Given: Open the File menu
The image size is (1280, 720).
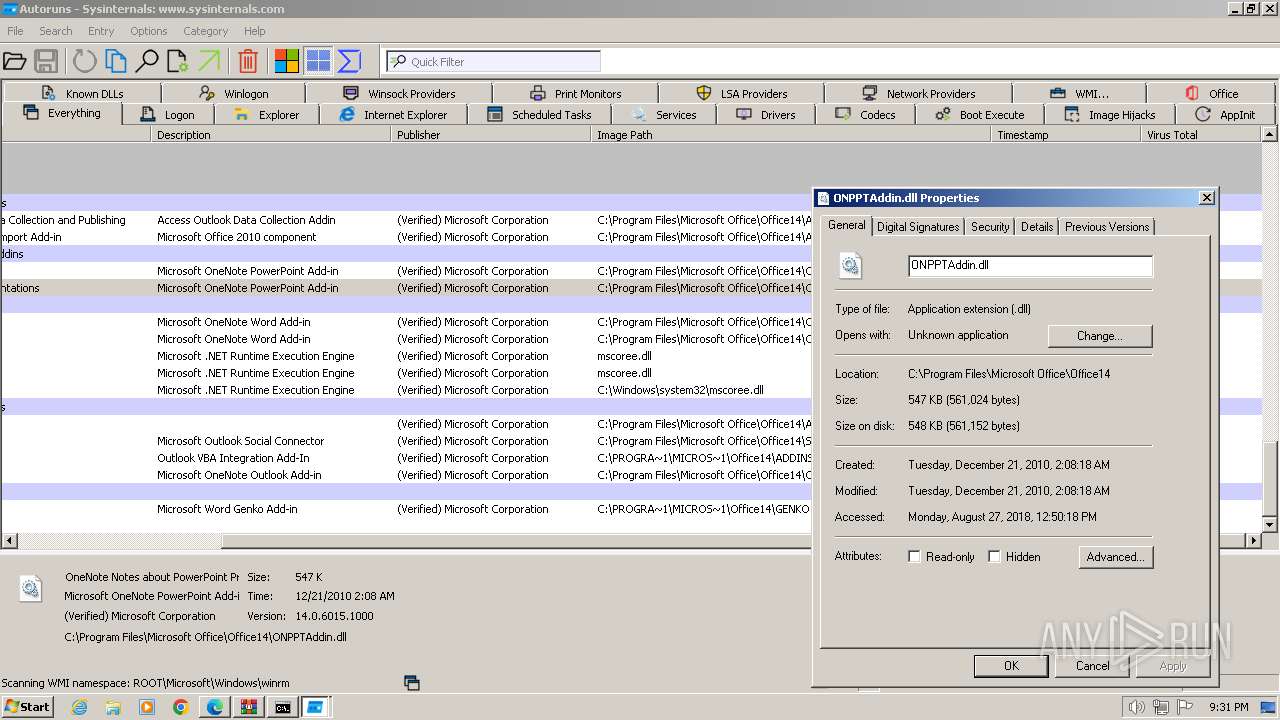Looking at the screenshot, I should pyautogui.click(x=15, y=31).
